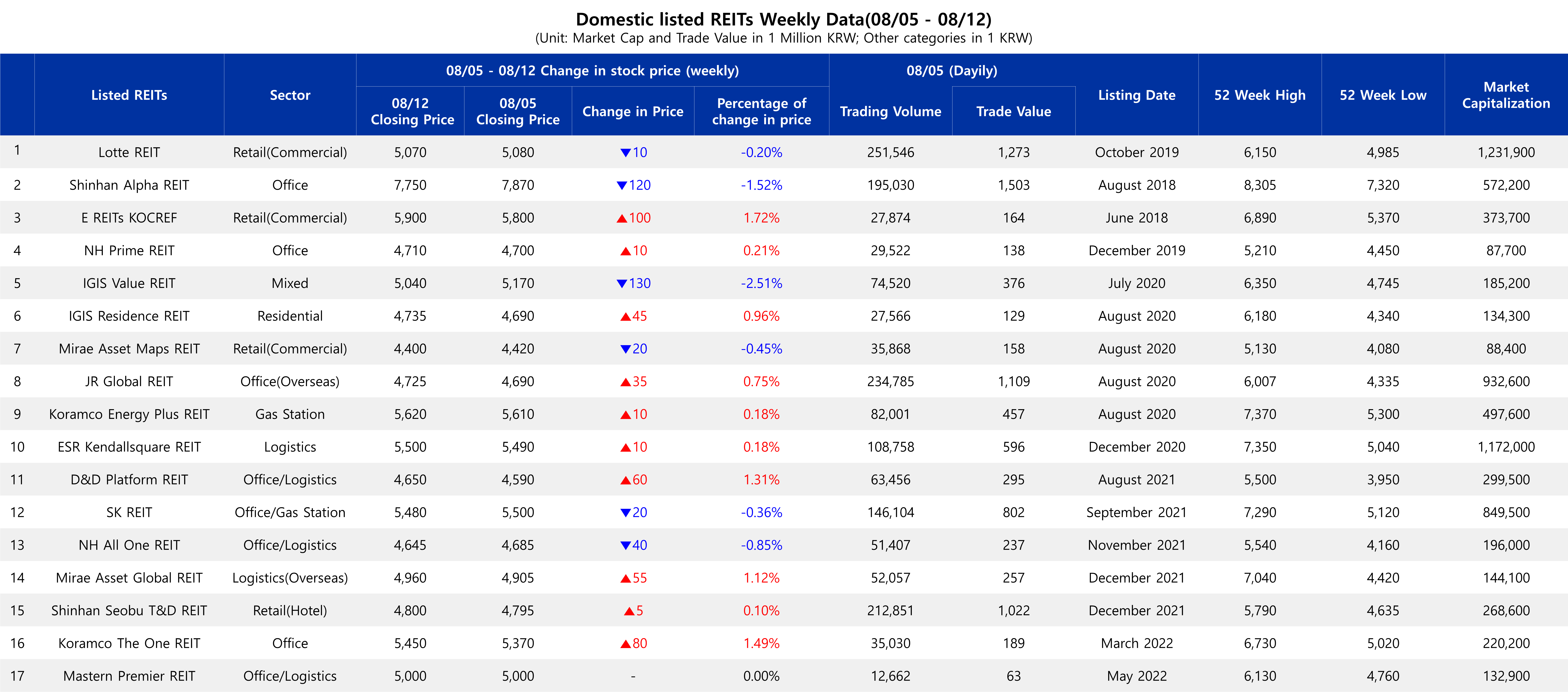
Task: Select Mirae Asset Global REIT name
Action: pyautogui.click(x=129, y=578)
